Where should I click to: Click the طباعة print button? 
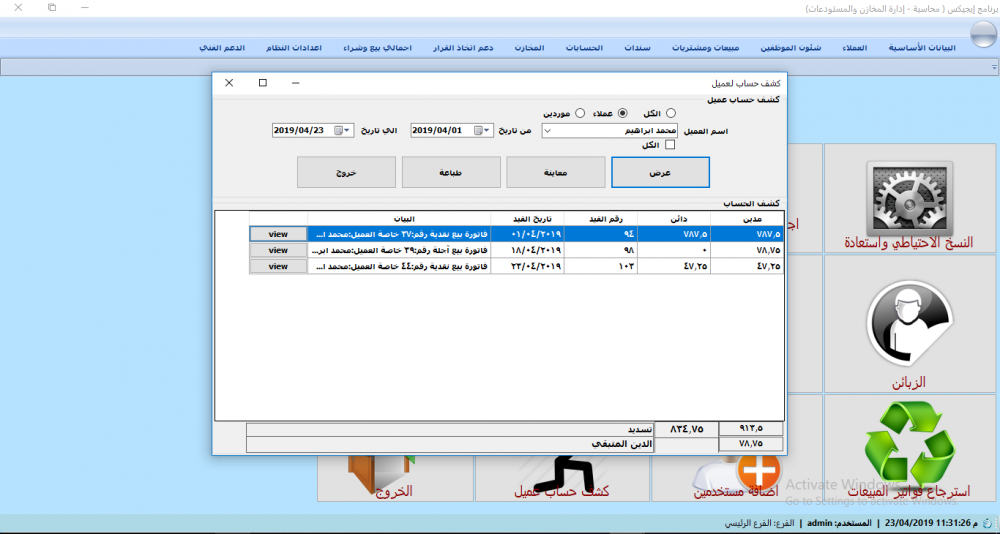point(451,172)
